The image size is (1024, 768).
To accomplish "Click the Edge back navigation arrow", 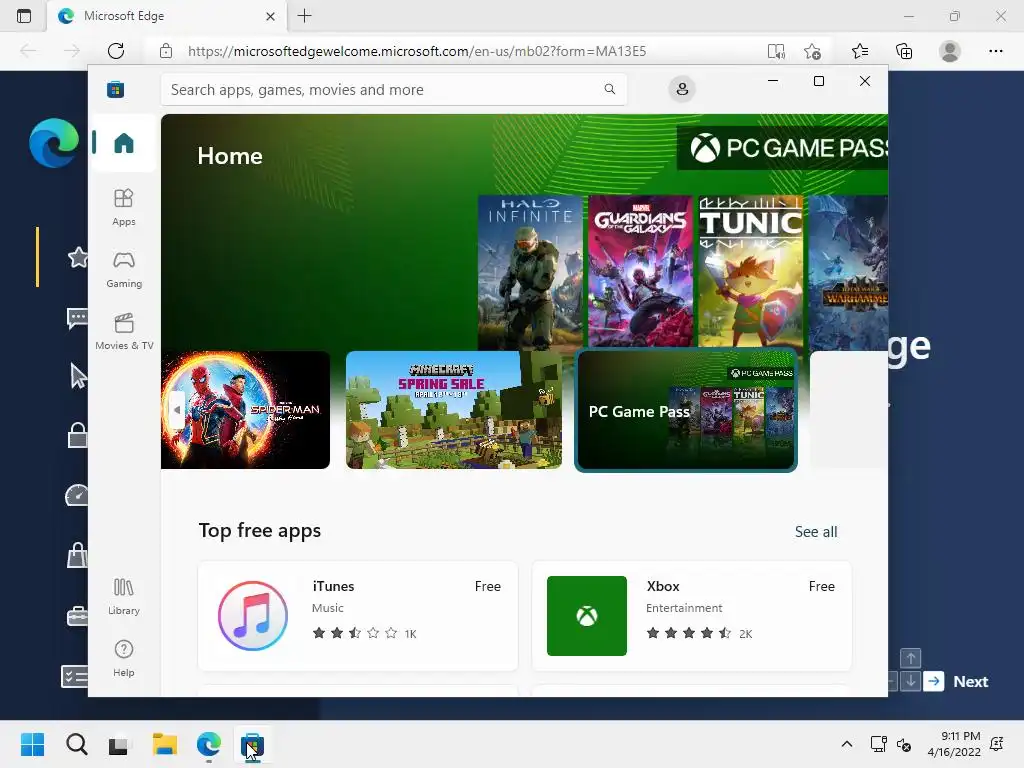I will (x=28, y=51).
